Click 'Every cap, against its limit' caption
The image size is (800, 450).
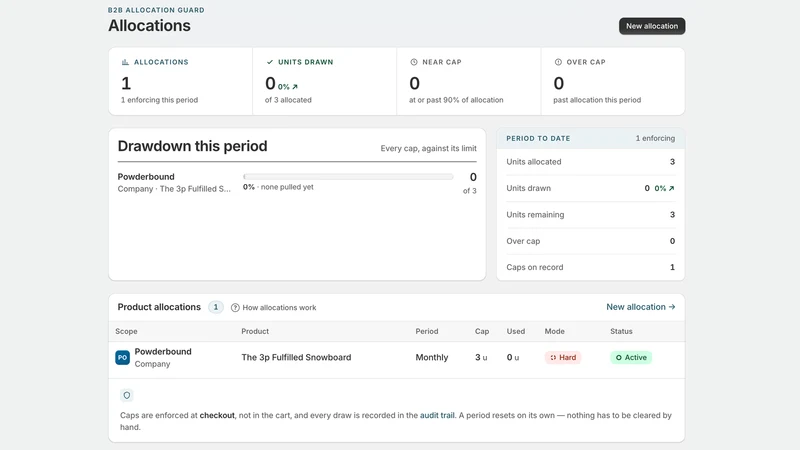(429, 148)
